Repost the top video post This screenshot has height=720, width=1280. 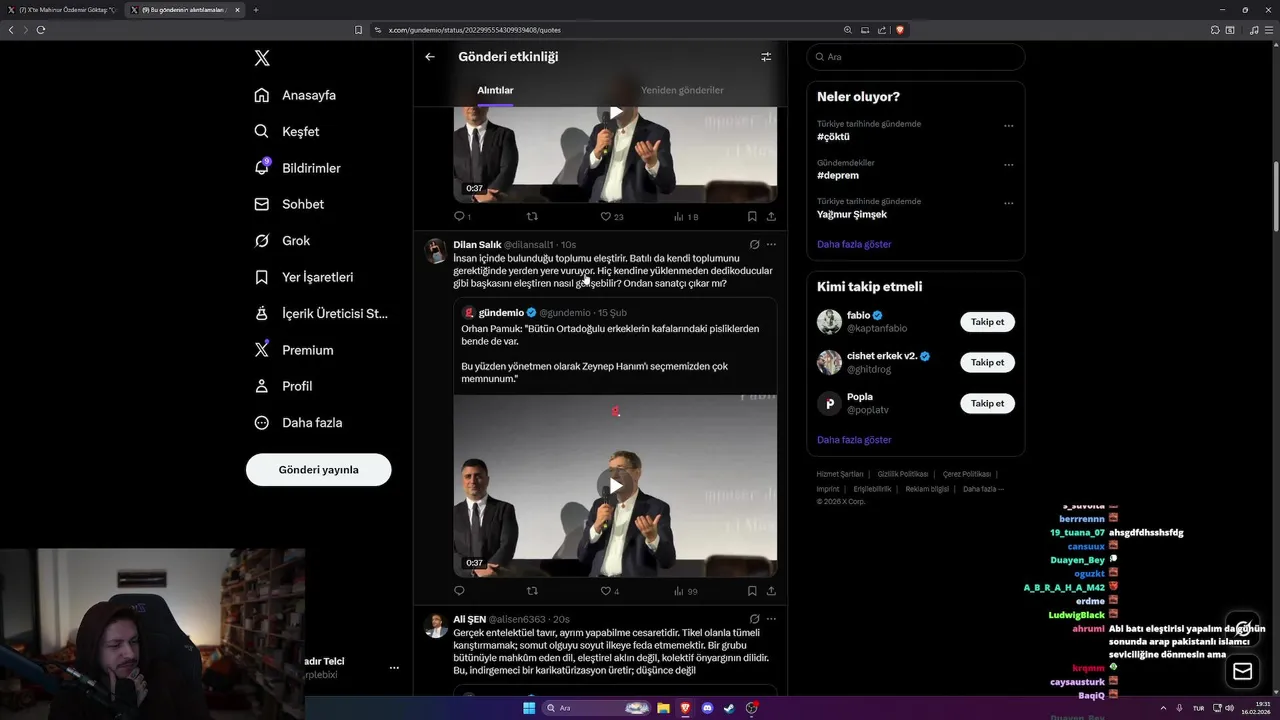(532, 216)
